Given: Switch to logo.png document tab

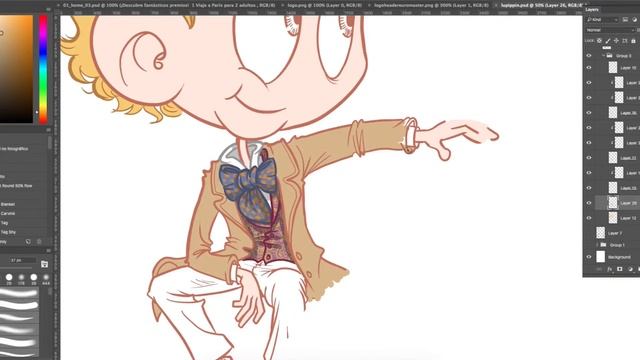Looking at the screenshot, I should coord(324,5).
